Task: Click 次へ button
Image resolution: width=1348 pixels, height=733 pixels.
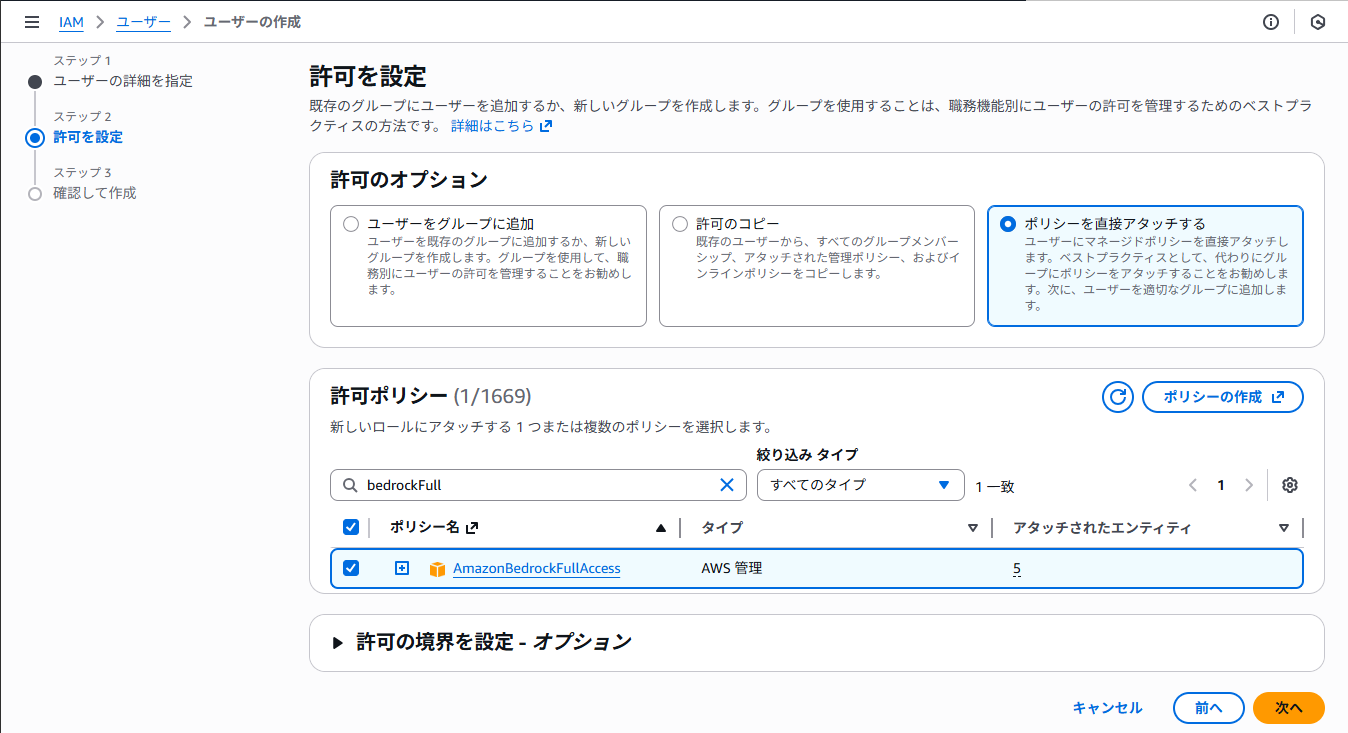Action: (1289, 708)
